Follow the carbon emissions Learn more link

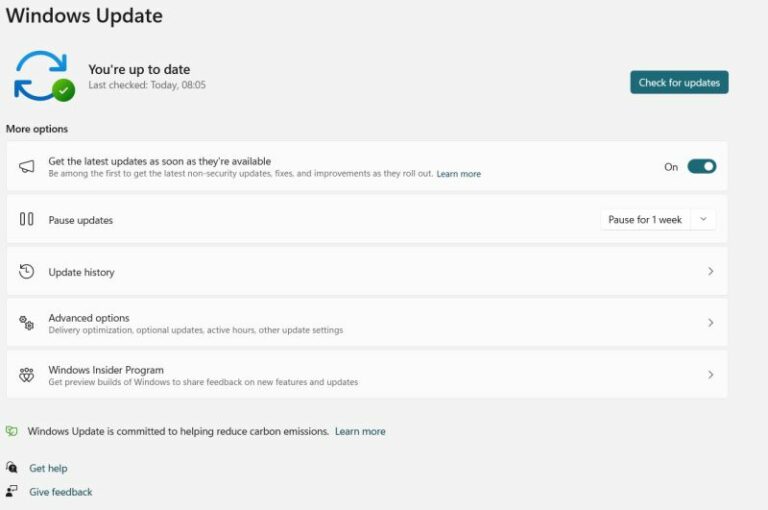coord(360,431)
